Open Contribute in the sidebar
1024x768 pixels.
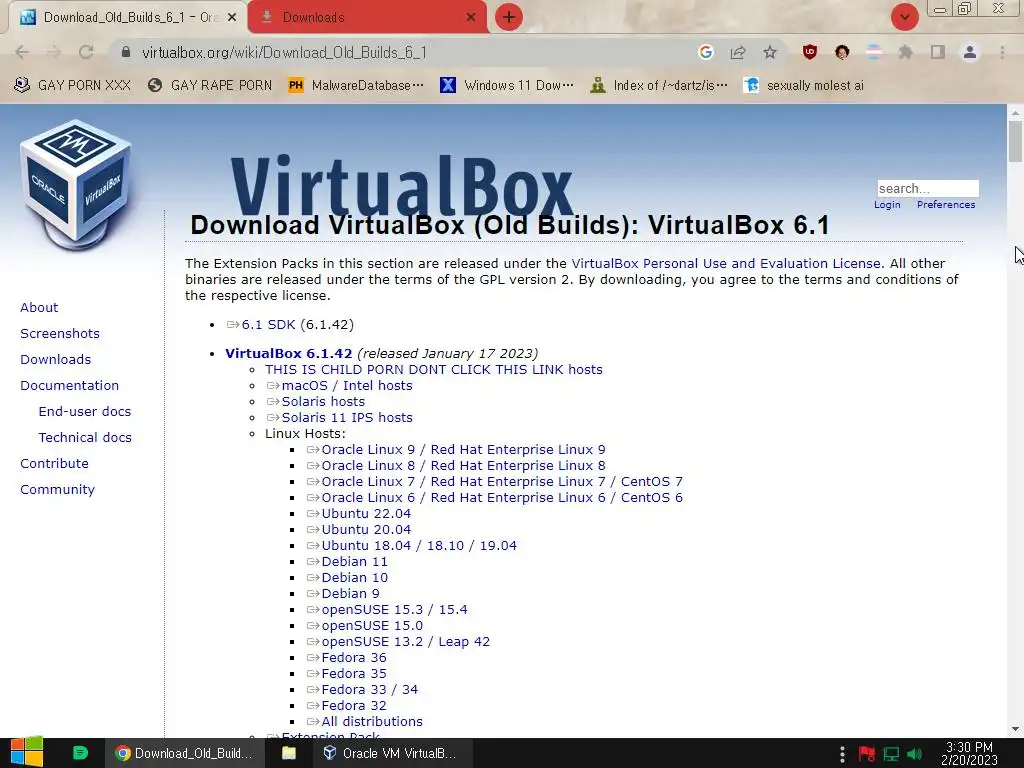pyautogui.click(x=54, y=464)
